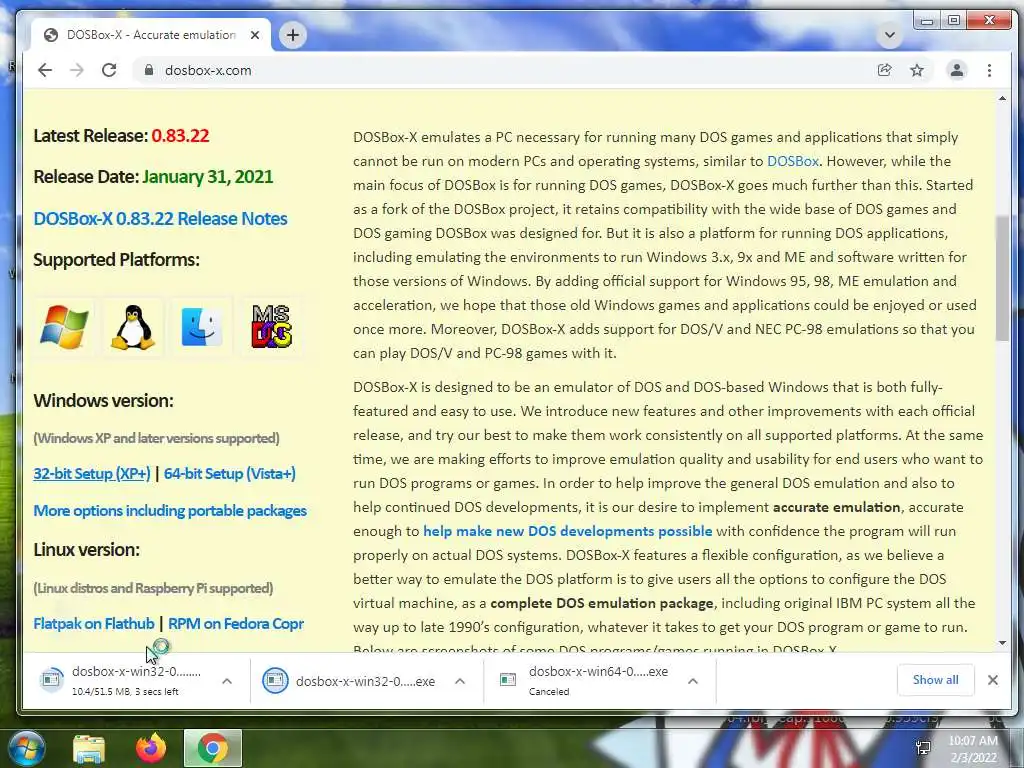Open More options including portable packages
1024x768 pixels.
(170, 511)
